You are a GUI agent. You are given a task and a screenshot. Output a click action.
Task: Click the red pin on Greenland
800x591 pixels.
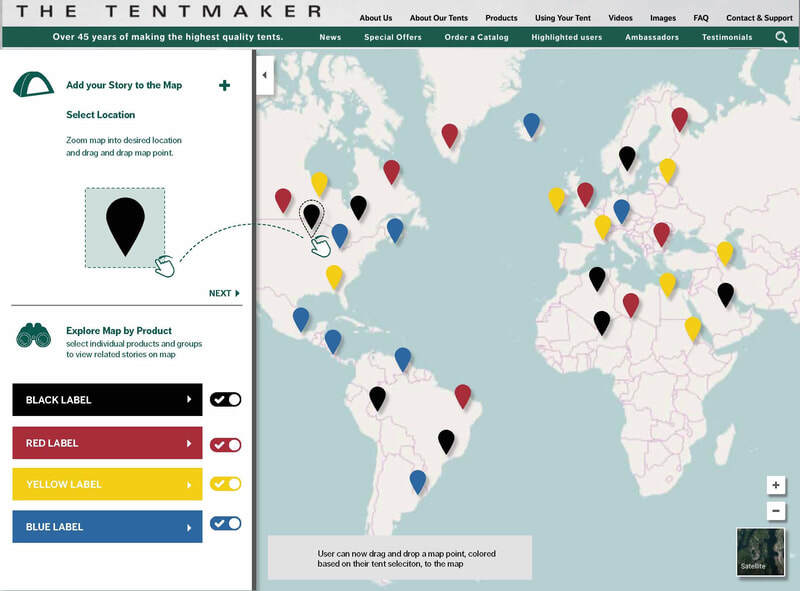click(449, 136)
